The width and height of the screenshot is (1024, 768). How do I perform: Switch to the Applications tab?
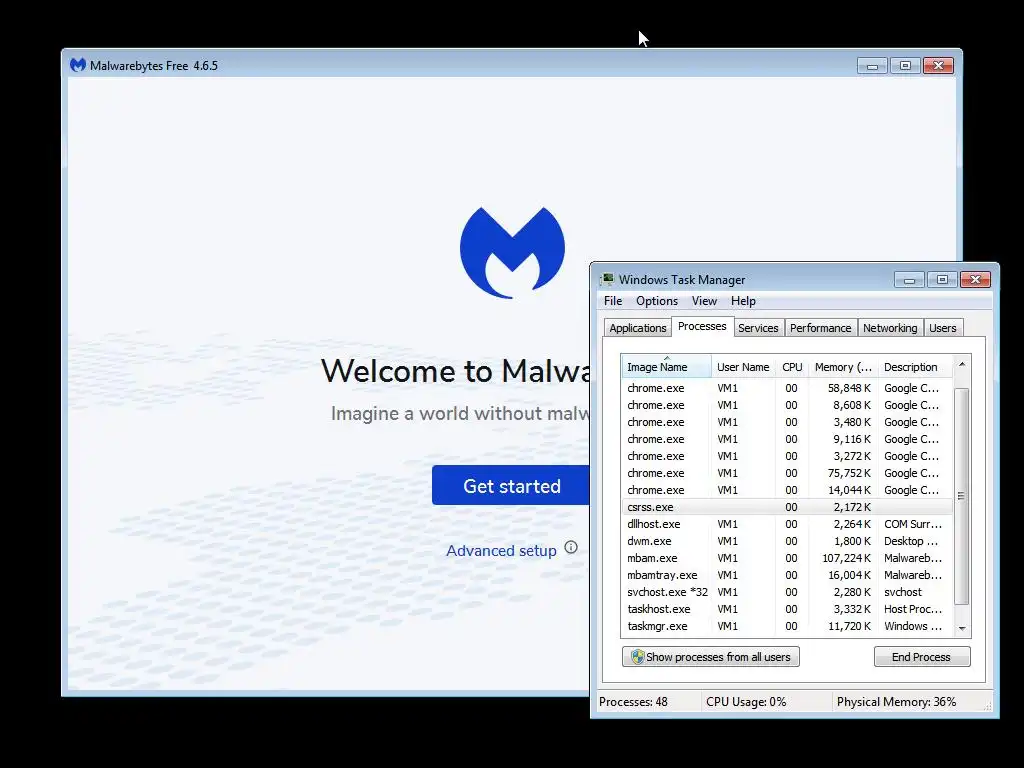[x=637, y=328]
